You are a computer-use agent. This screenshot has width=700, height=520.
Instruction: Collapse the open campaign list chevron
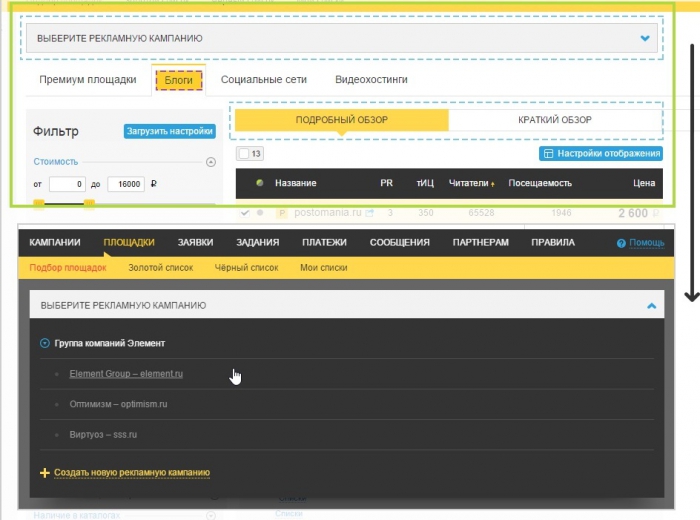651,306
